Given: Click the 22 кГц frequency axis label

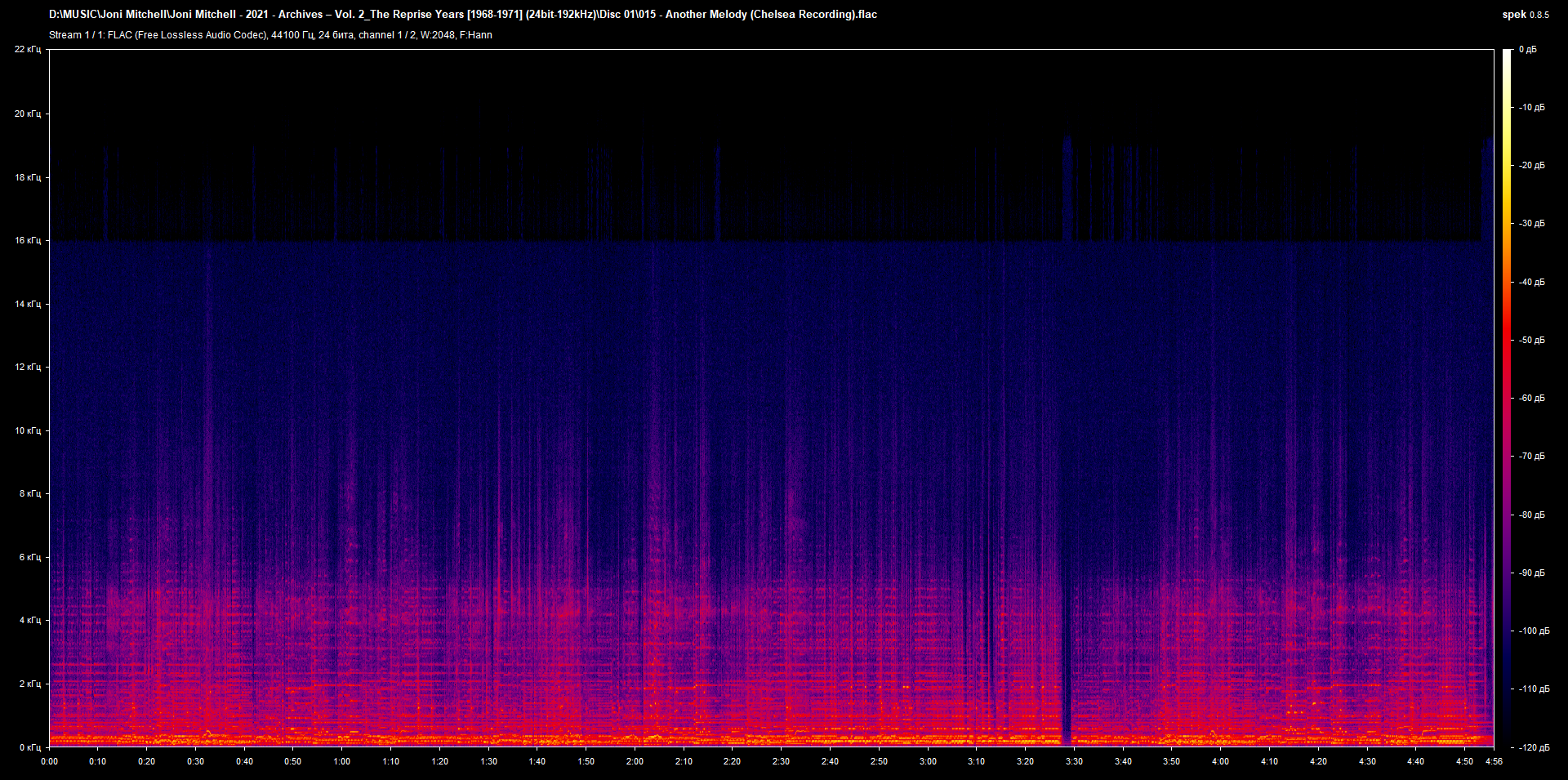Looking at the screenshot, I should coord(27,49).
